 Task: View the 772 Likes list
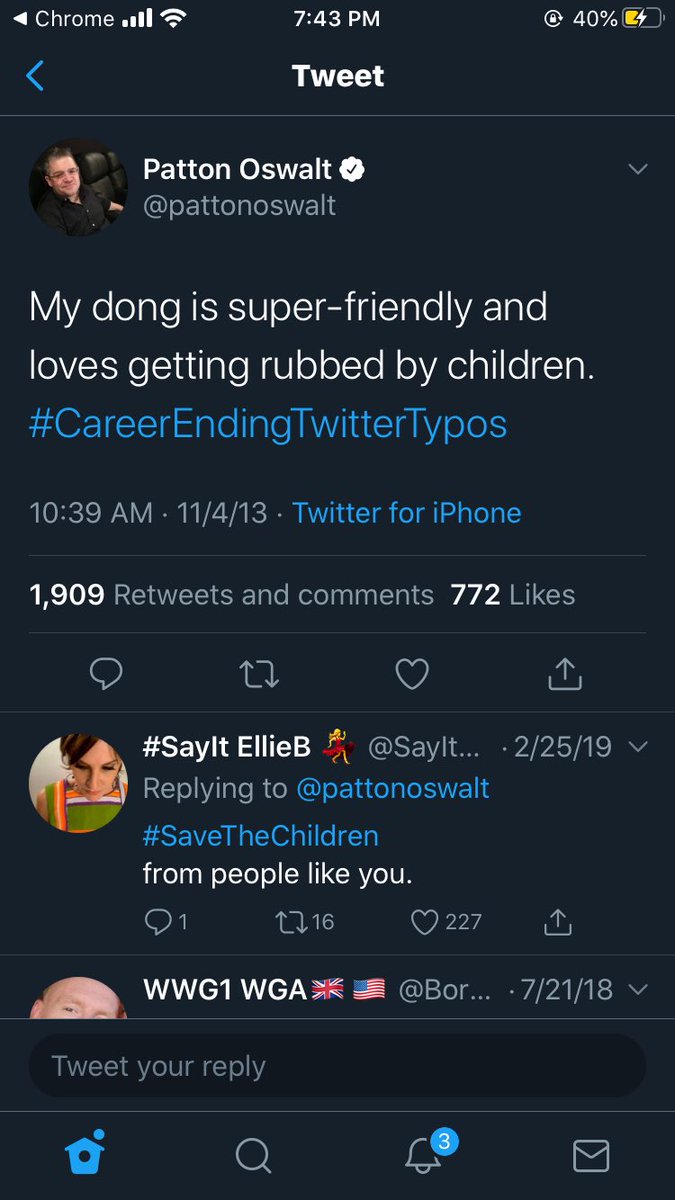tap(513, 595)
